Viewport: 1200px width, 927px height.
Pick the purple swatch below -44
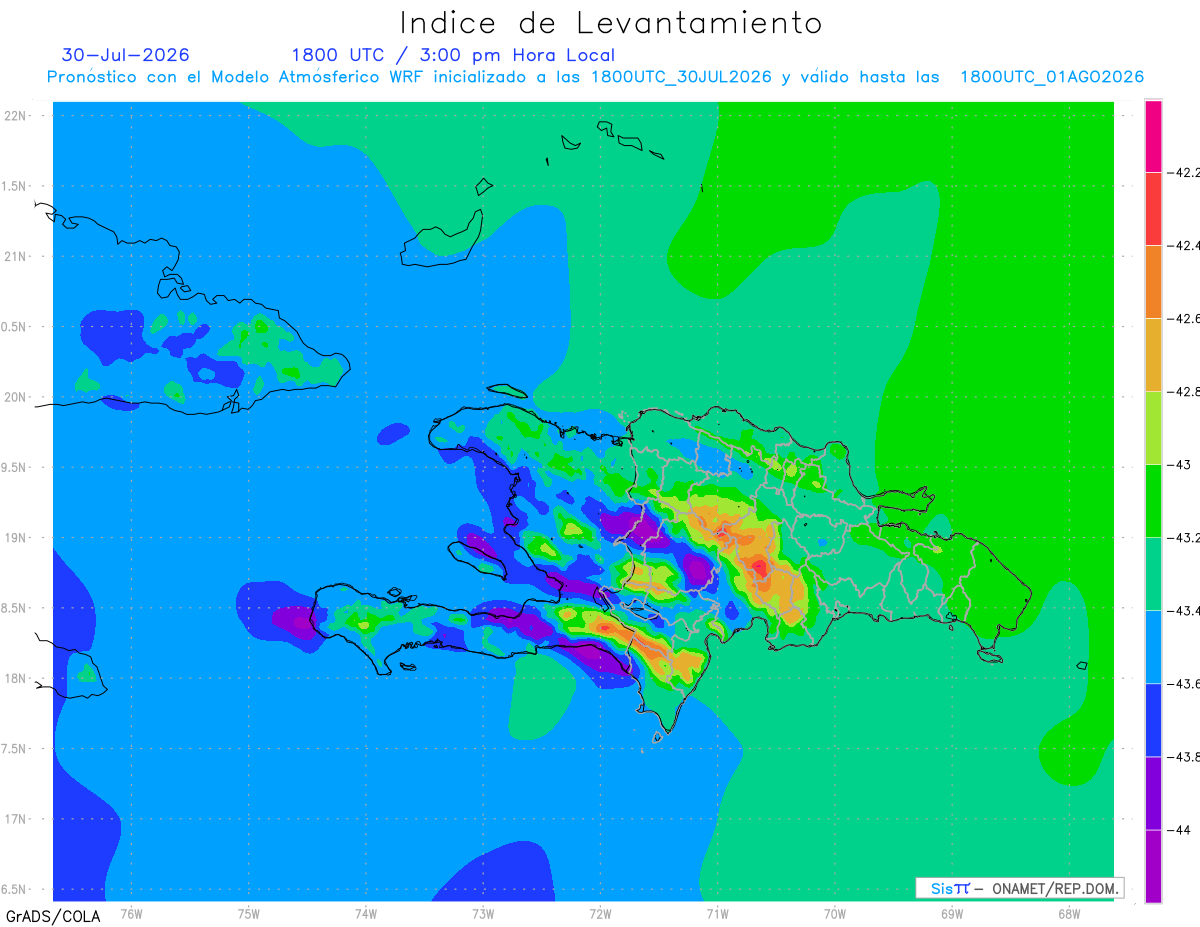[x=1153, y=866]
